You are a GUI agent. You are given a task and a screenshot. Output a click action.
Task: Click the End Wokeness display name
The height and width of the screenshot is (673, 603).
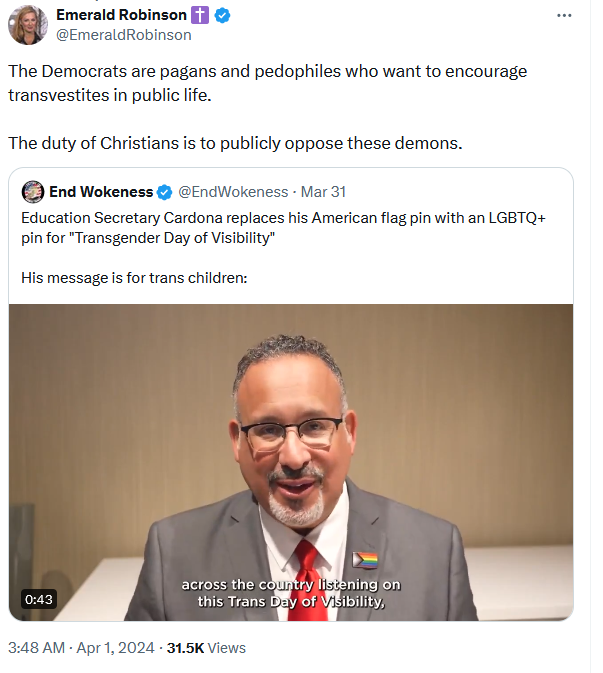pyautogui.click(x=101, y=192)
